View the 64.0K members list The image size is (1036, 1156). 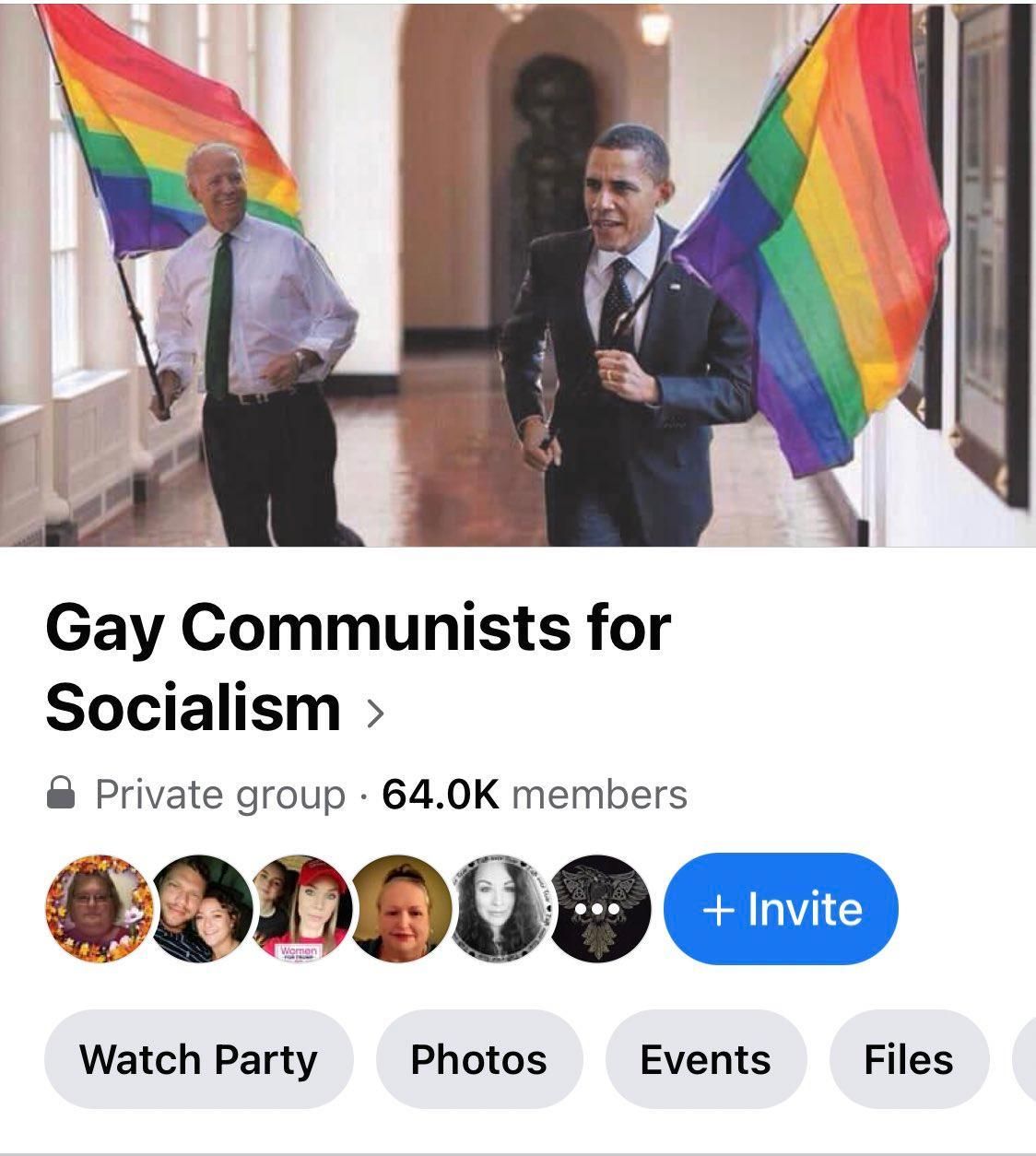[535, 794]
